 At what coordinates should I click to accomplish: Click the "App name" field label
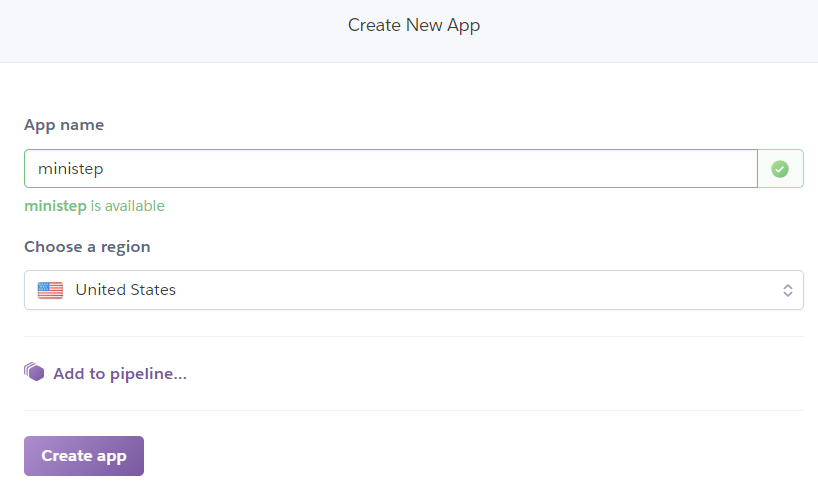64,125
